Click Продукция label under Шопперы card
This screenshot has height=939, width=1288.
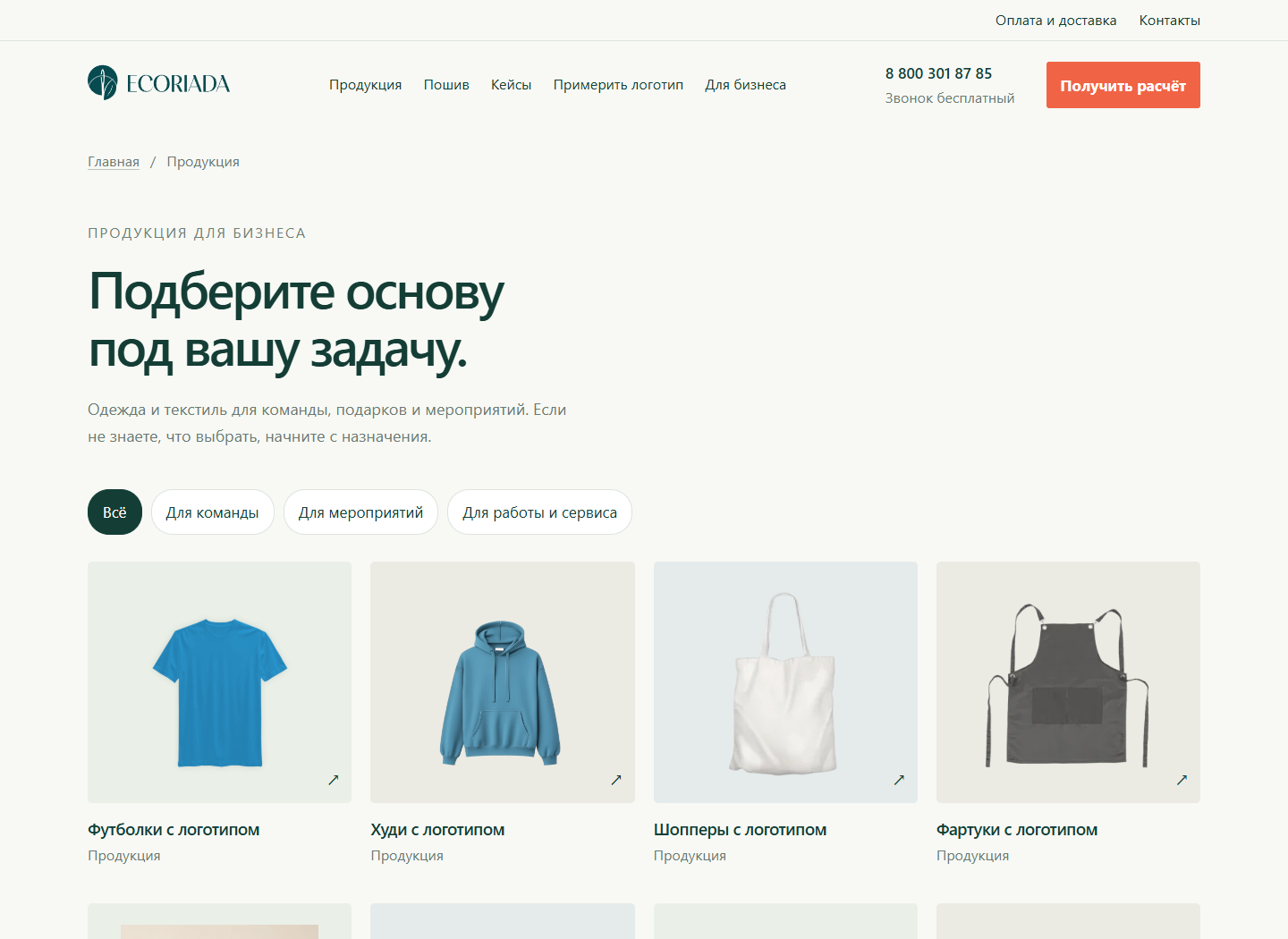tap(690, 856)
